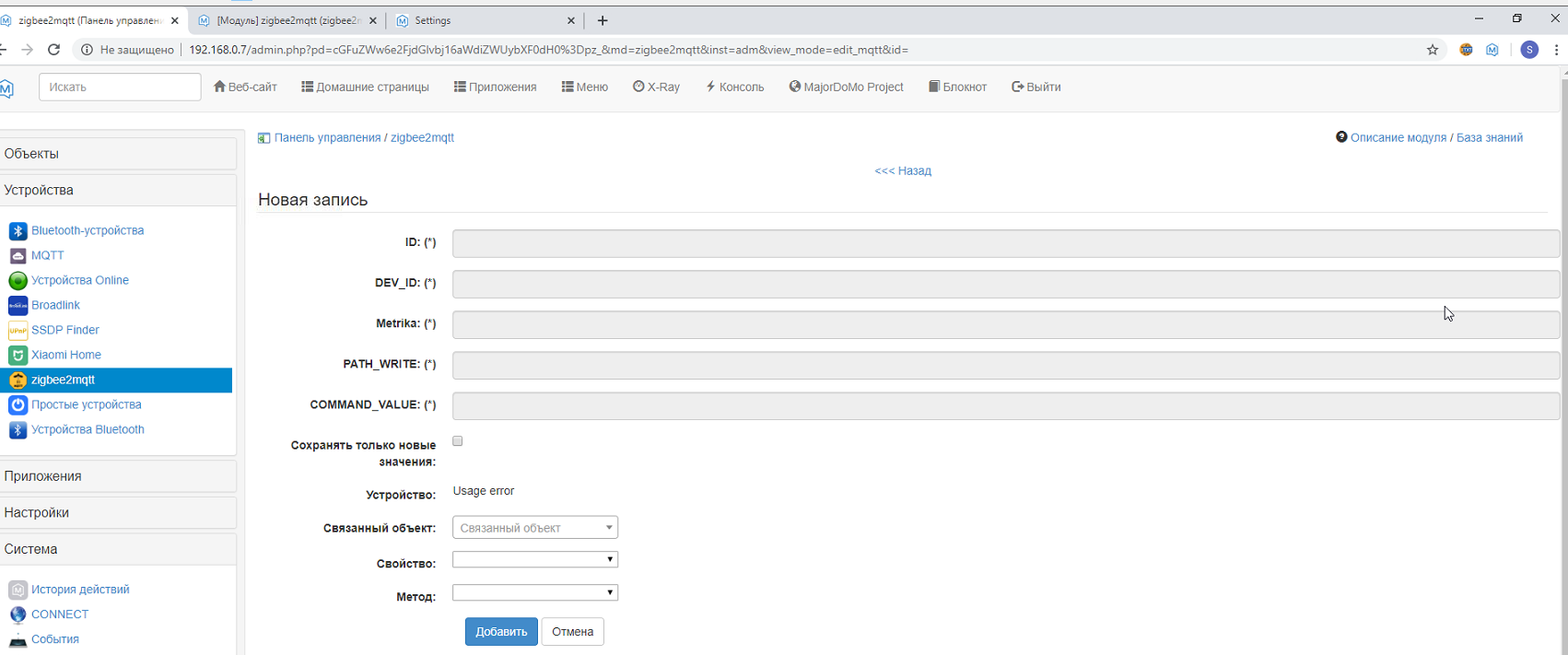Click the События icon in sidebar
The height and width of the screenshot is (655, 1568).
pyautogui.click(x=18, y=639)
